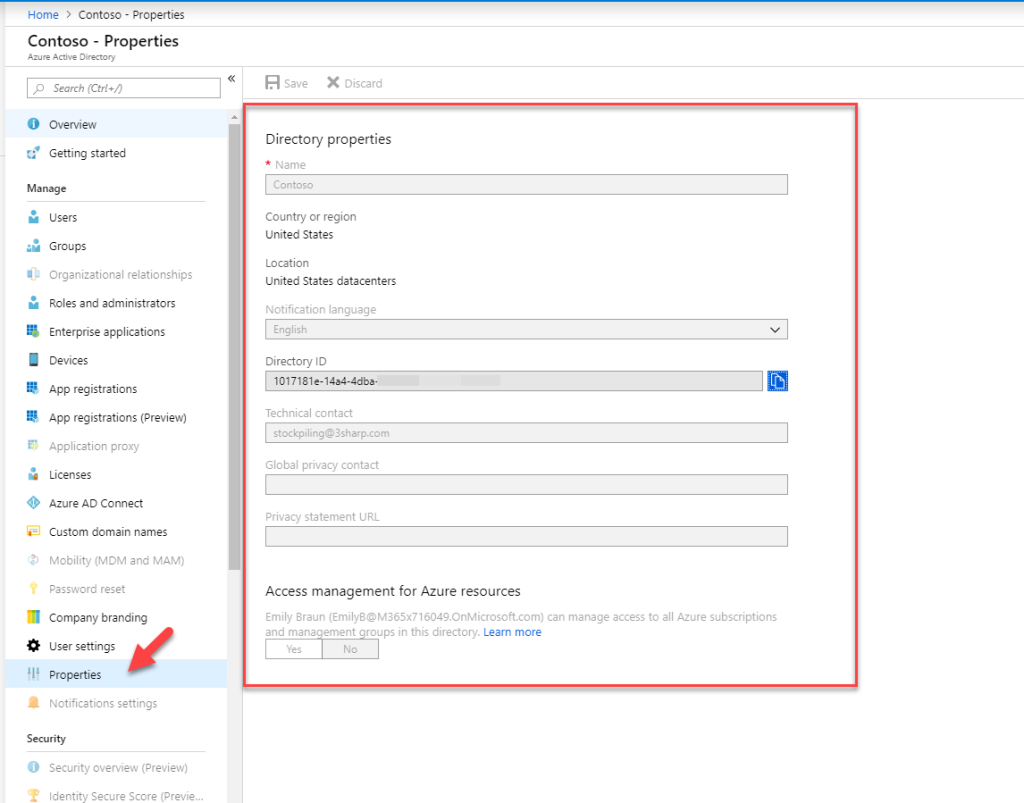1024x803 pixels.
Task: Click the copy icon next to Directory ID
Action: click(777, 380)
